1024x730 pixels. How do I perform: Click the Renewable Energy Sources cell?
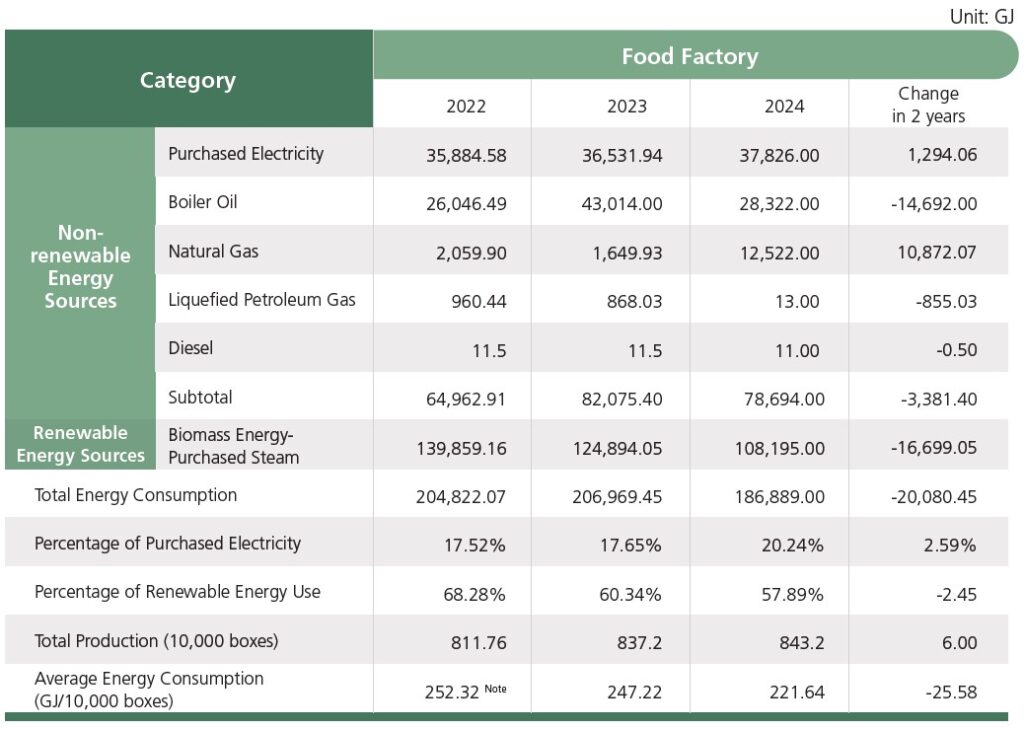pyautogui.click(x=80, y=444)
